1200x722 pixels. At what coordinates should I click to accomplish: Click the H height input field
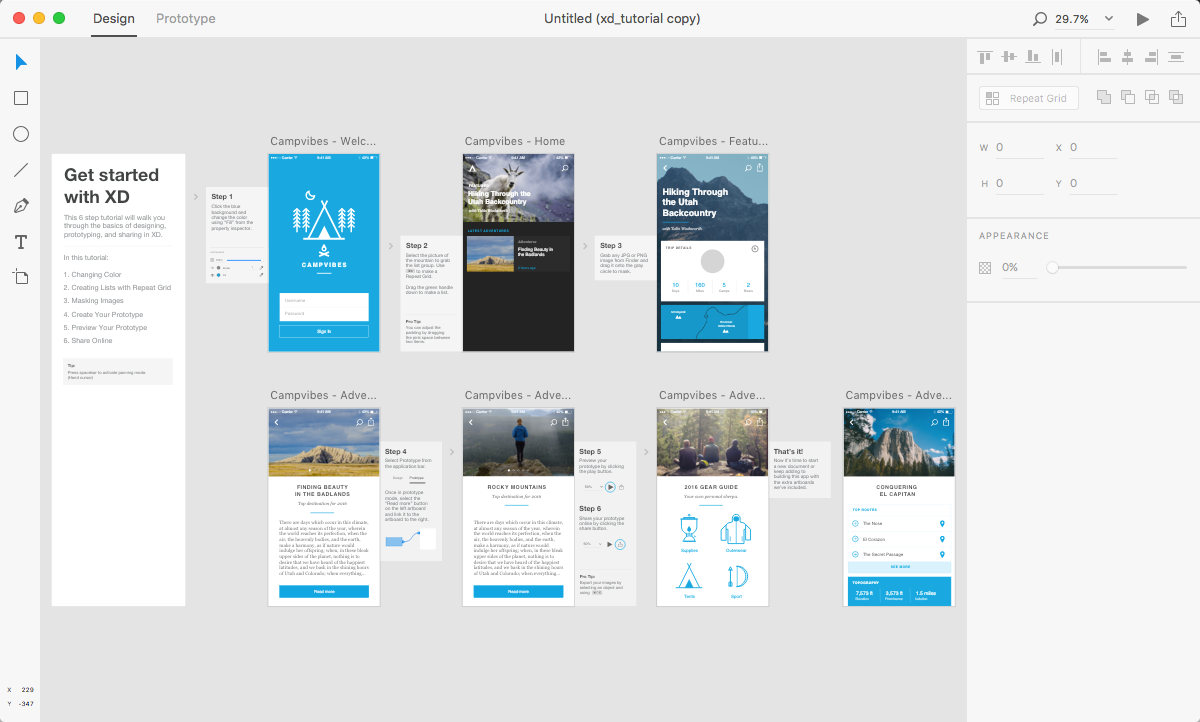1019,184
